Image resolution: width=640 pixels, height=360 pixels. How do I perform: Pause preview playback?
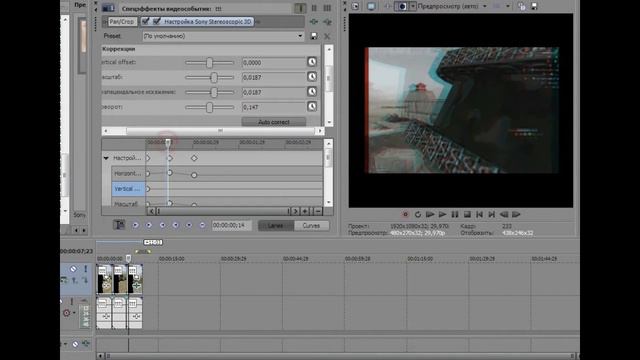455,214
